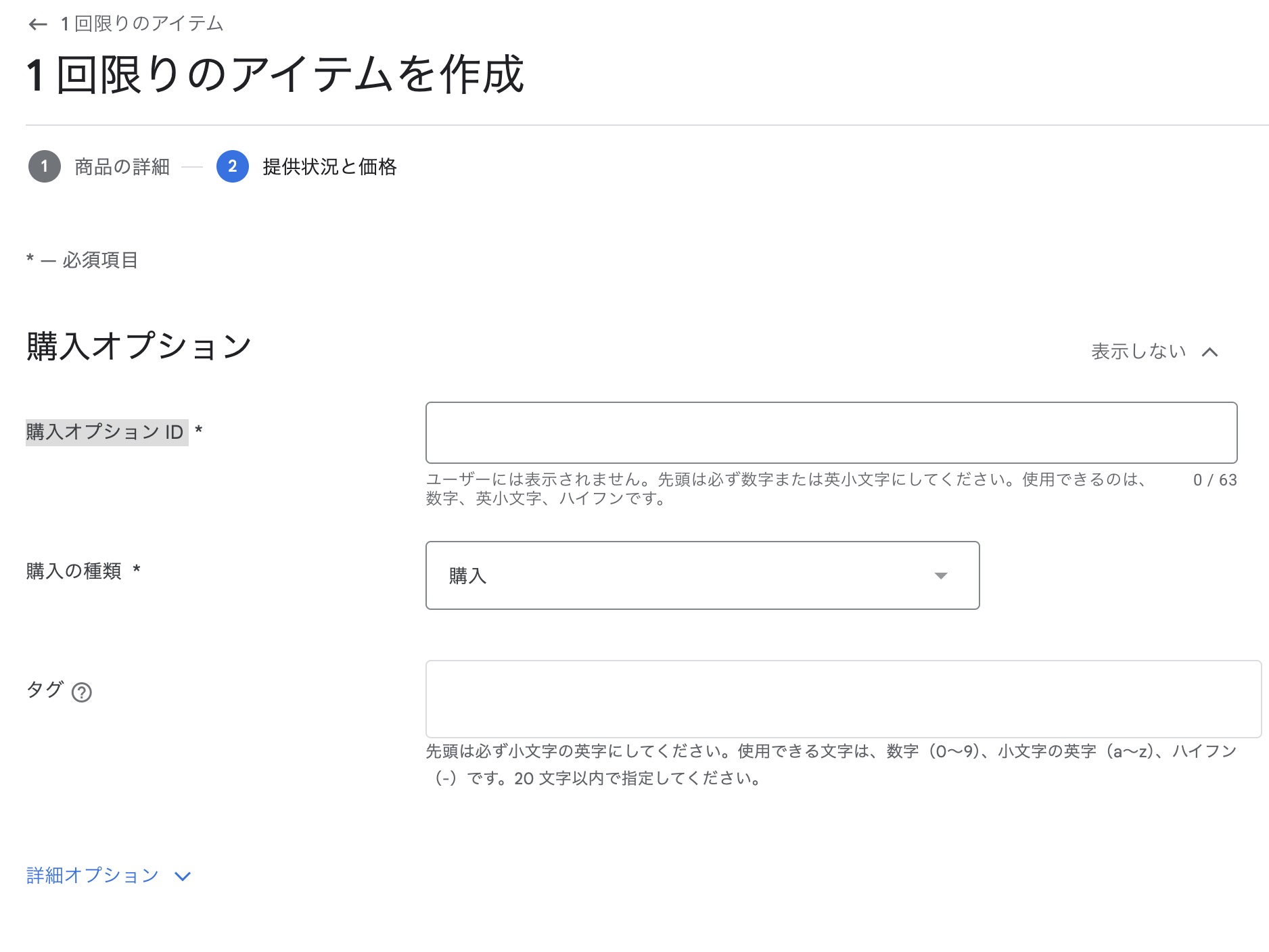The height and width of the screenshot is (952, 1269).
Task: Click the タグ field label
Action: (x=45, y=690)
